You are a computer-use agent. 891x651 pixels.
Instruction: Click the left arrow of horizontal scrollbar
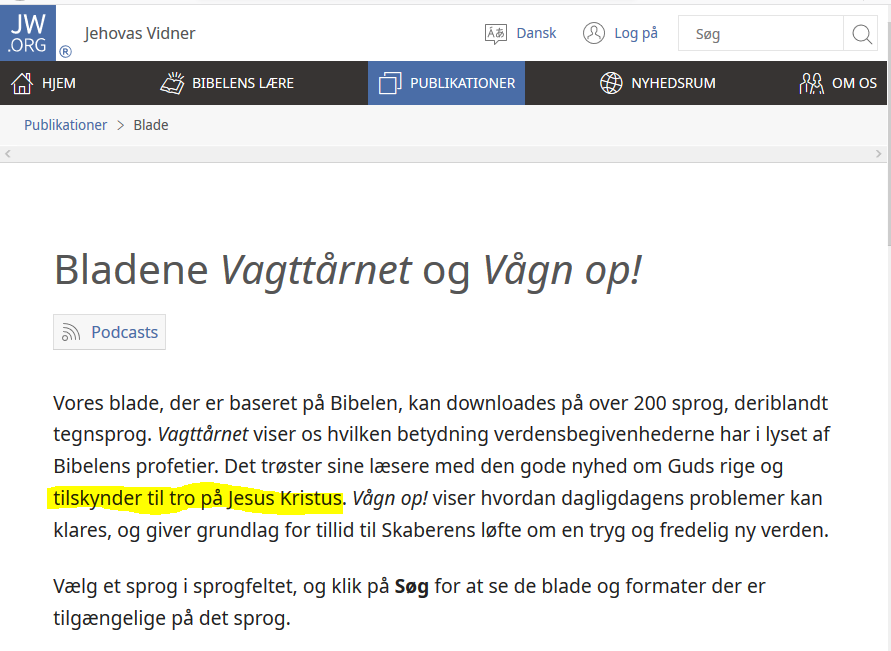[x=7, y=154]
